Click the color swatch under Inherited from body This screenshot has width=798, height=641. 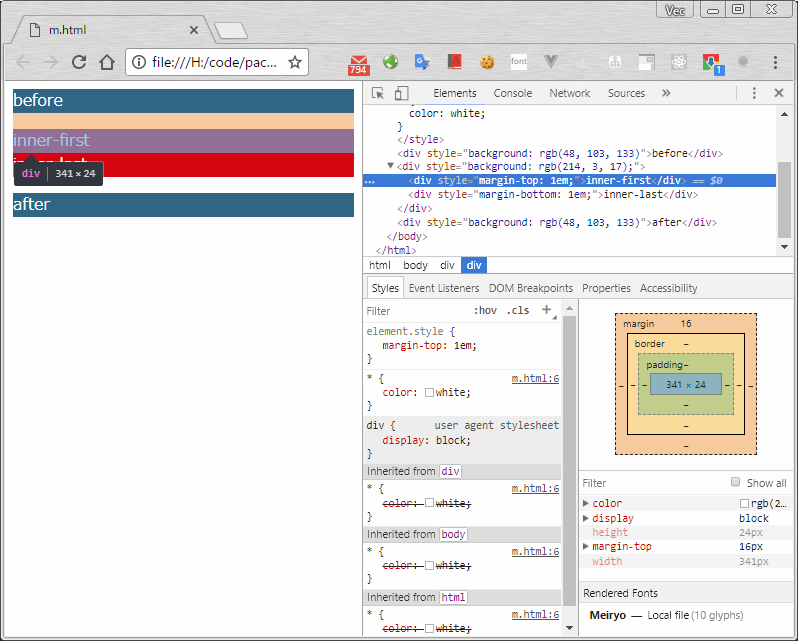coord(429,565)
